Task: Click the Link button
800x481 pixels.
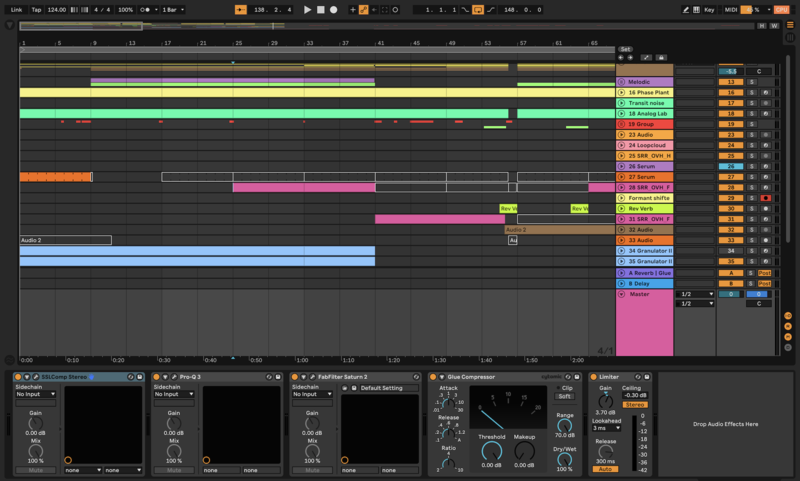Action: pyautogui.click(x=16, y=9)
